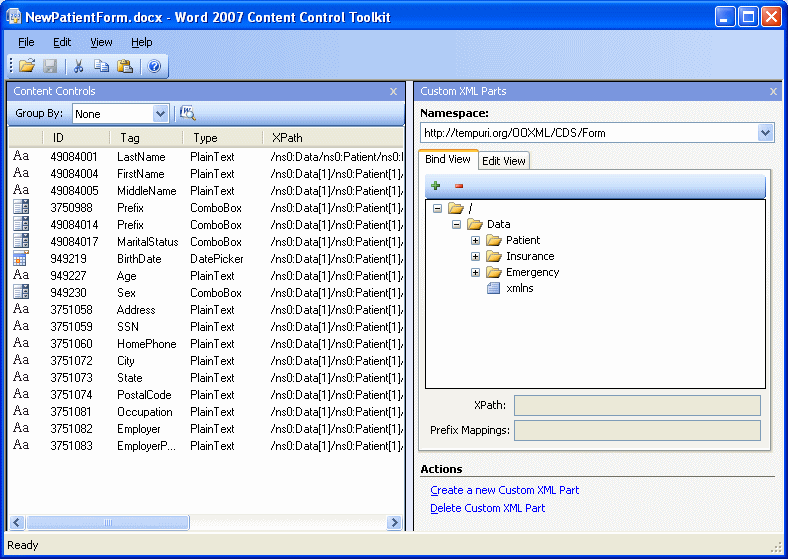Select the MiddleName row
Image resolution: width=788 pixels, height=559 pixels.
point(206,191)
